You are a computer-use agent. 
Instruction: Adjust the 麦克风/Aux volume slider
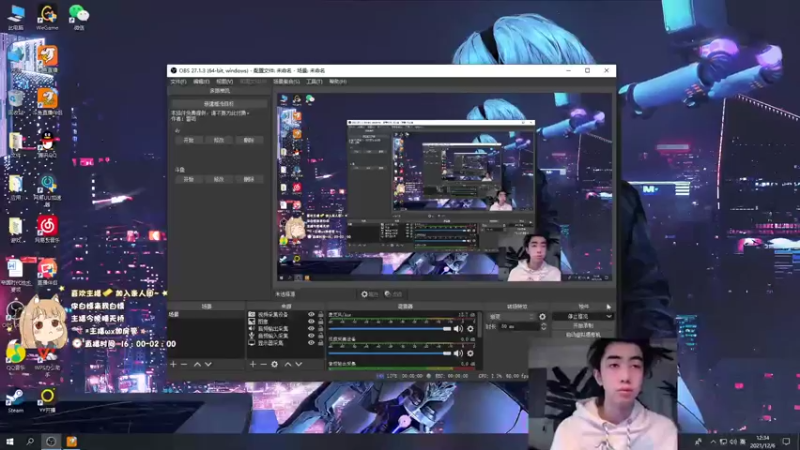click(390, 329)
